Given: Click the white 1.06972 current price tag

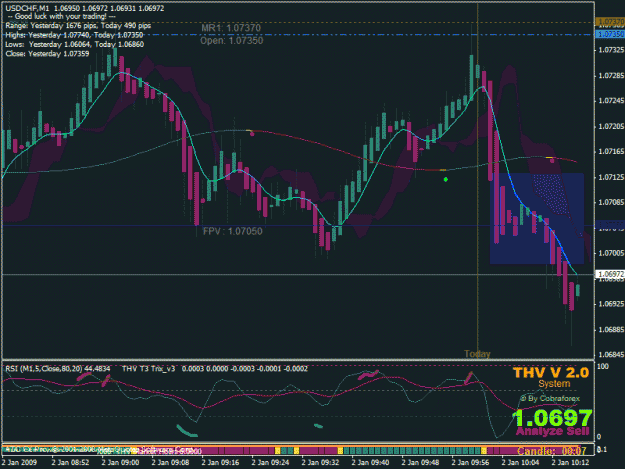Looking at the screenshot, I should tap(610, 274).
